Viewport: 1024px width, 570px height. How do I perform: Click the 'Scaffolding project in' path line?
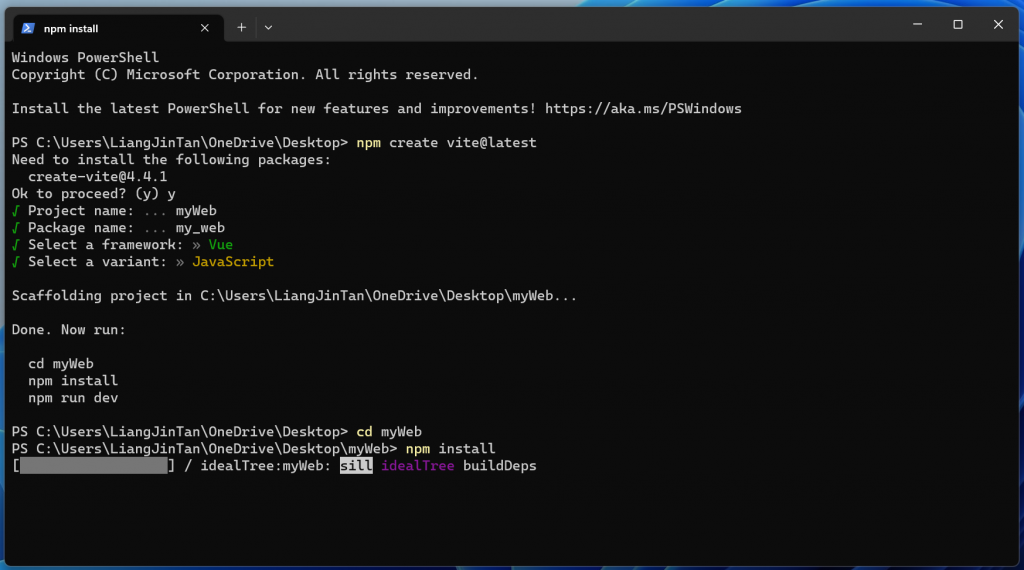(294, 296)
